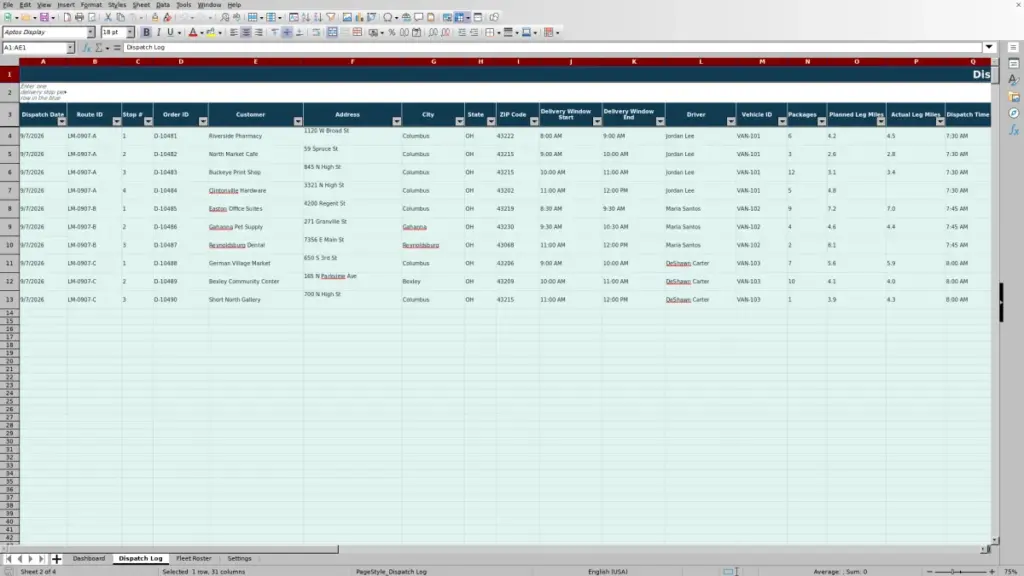Click the Merge and Center Cells icon

pos(332,32)
